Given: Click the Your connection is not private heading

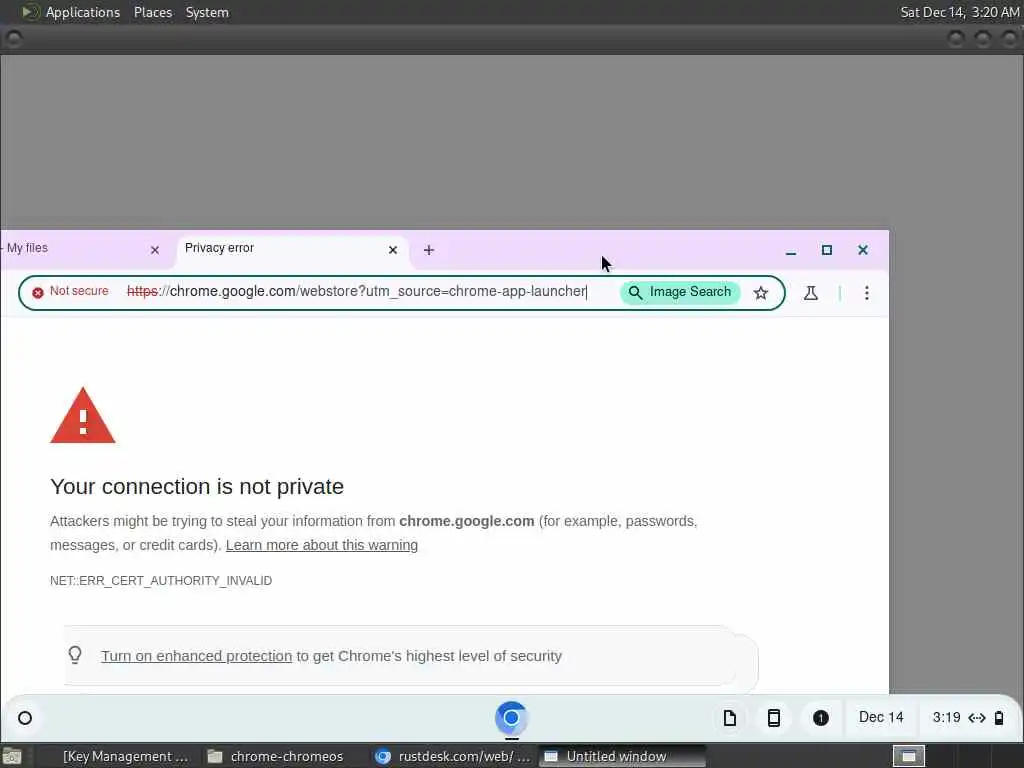Looking at the screenshot, I should tap(197, 487).
